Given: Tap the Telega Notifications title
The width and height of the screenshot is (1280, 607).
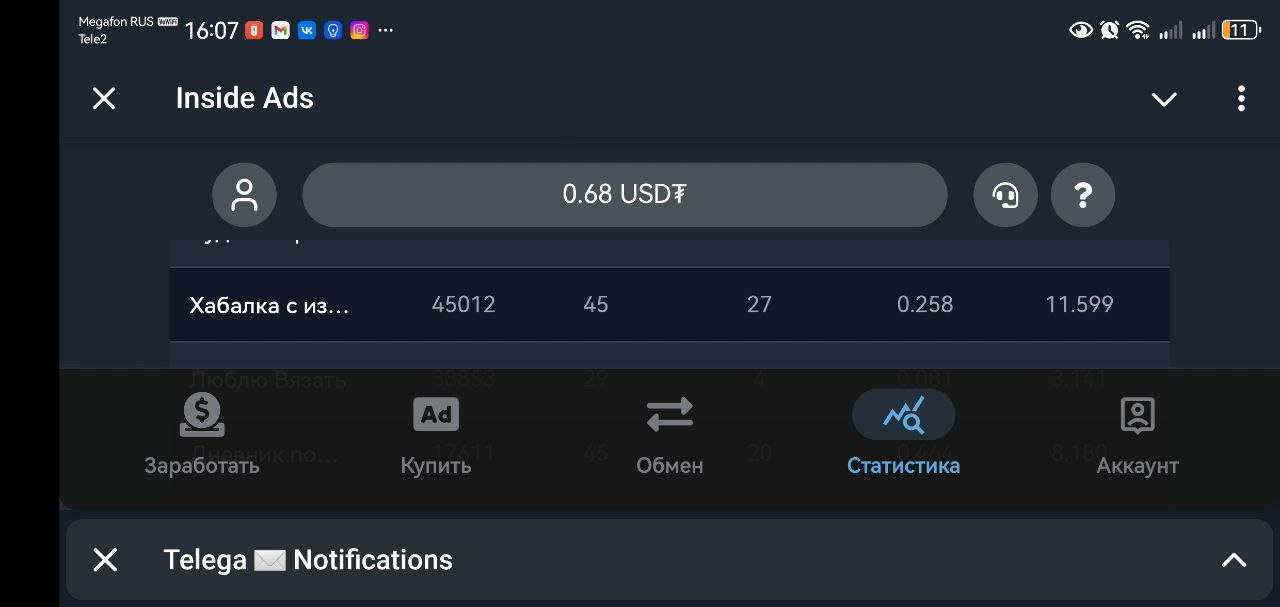Looking at the screenshot, I should (308, 560).
